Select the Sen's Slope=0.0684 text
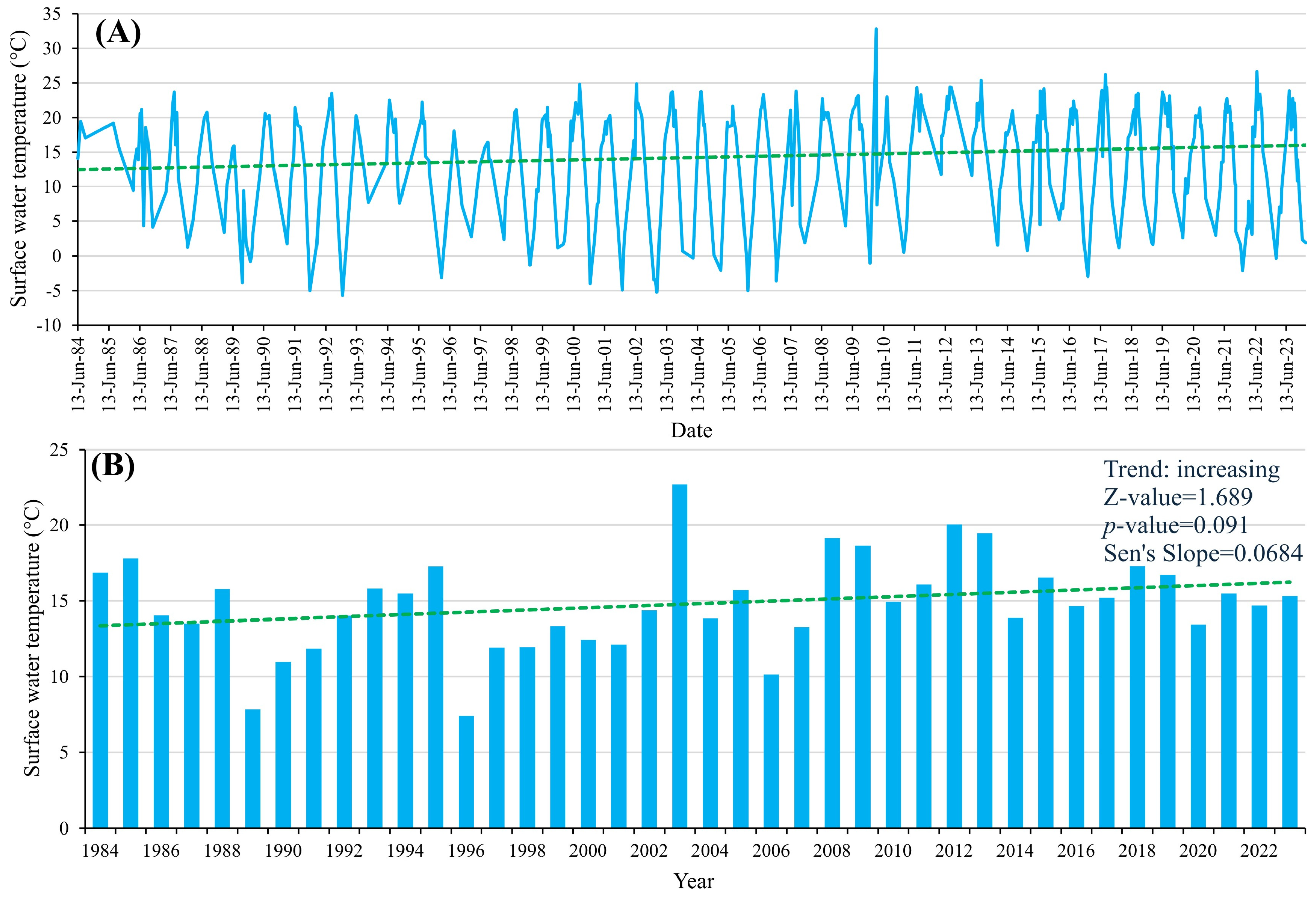Viewport: 1316px width, 898px height. (x=1203, y=553)
